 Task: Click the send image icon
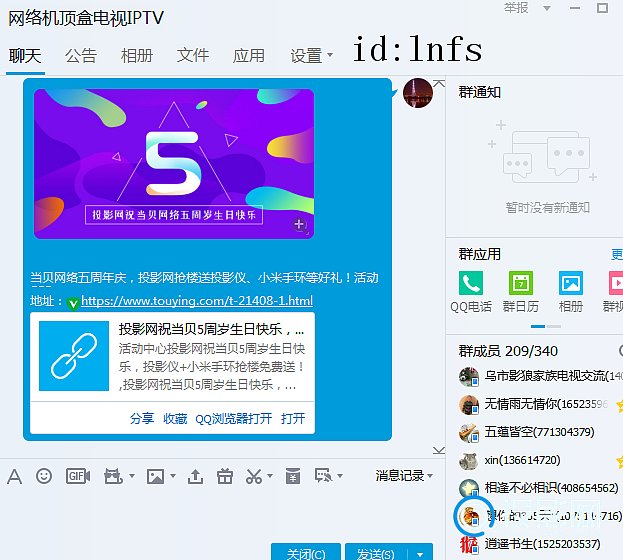pyautogui.click(x=155, y=476)
